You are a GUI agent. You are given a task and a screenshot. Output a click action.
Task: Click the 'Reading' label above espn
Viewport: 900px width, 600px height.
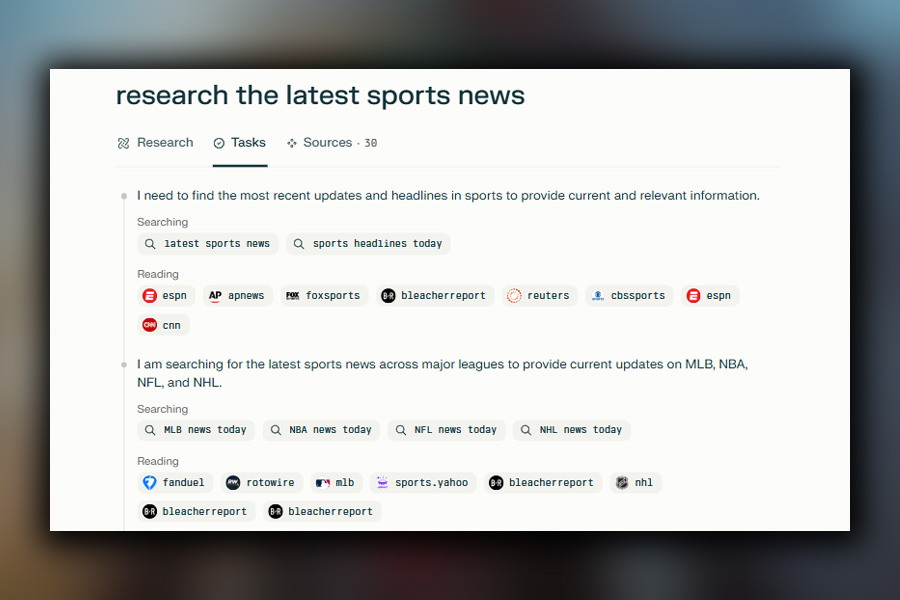(x=158, y=274)
